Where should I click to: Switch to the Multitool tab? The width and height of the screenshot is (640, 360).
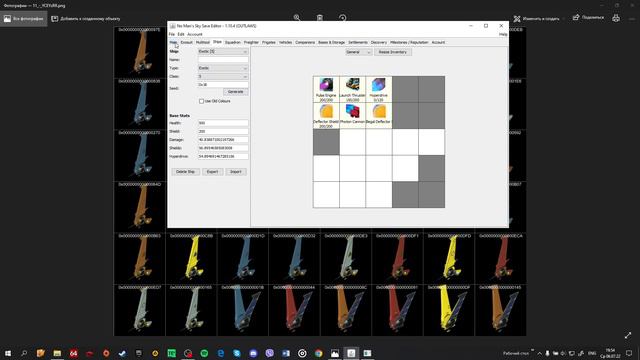tap(202, 42)
